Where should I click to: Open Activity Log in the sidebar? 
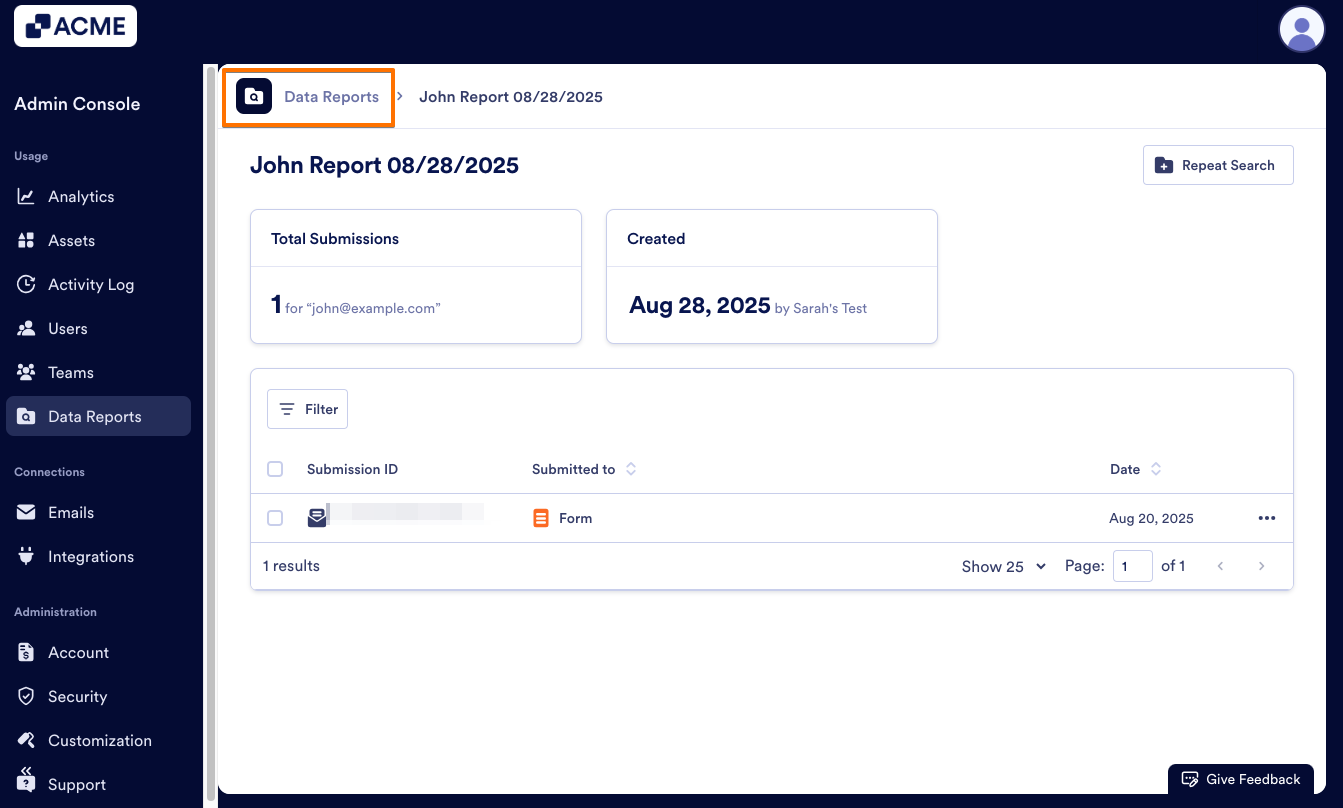[x=90, y=285]
